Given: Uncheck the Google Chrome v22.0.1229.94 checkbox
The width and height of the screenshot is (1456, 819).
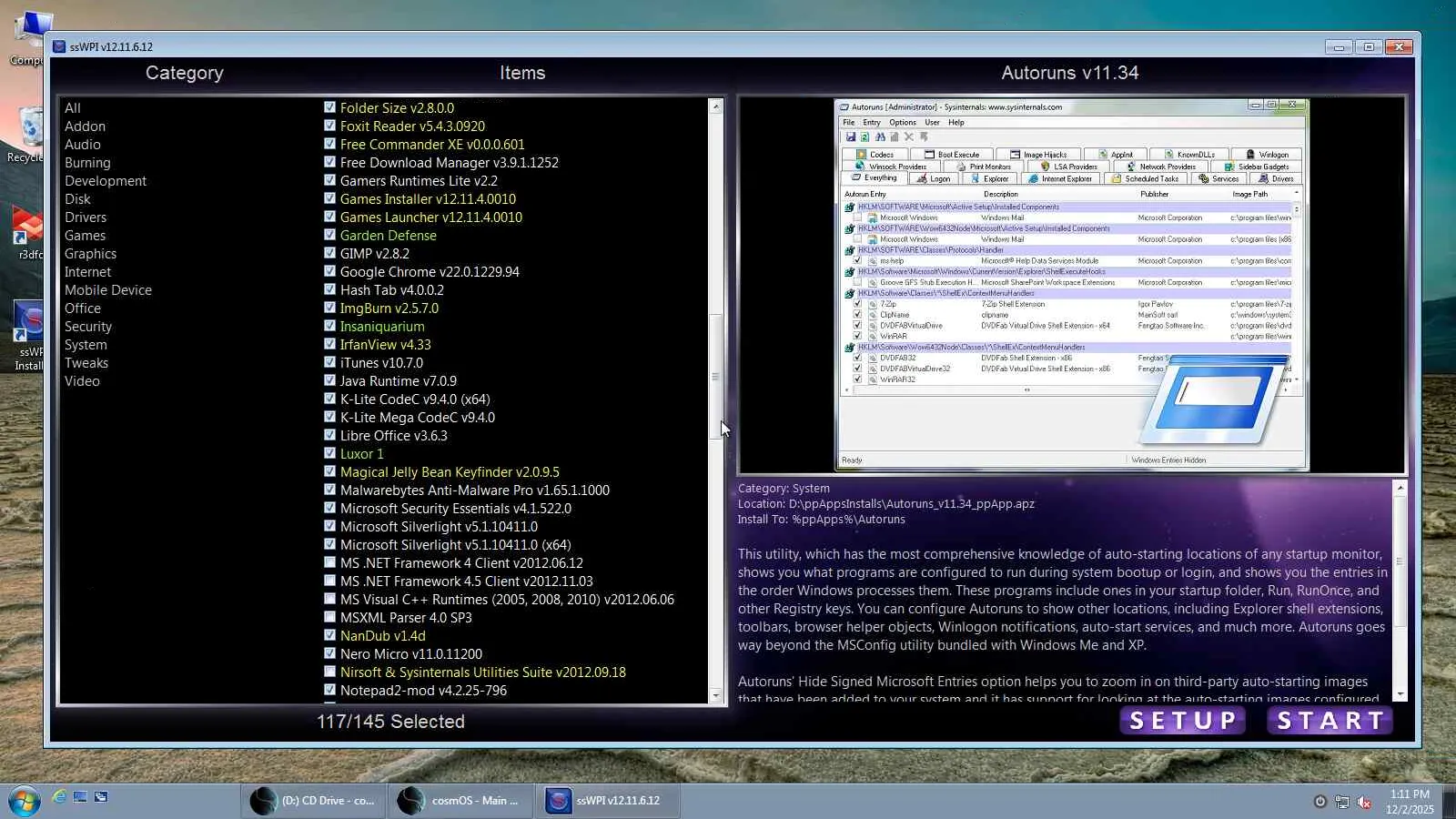Looking at the screenshot, I should [x=330, y=271].
